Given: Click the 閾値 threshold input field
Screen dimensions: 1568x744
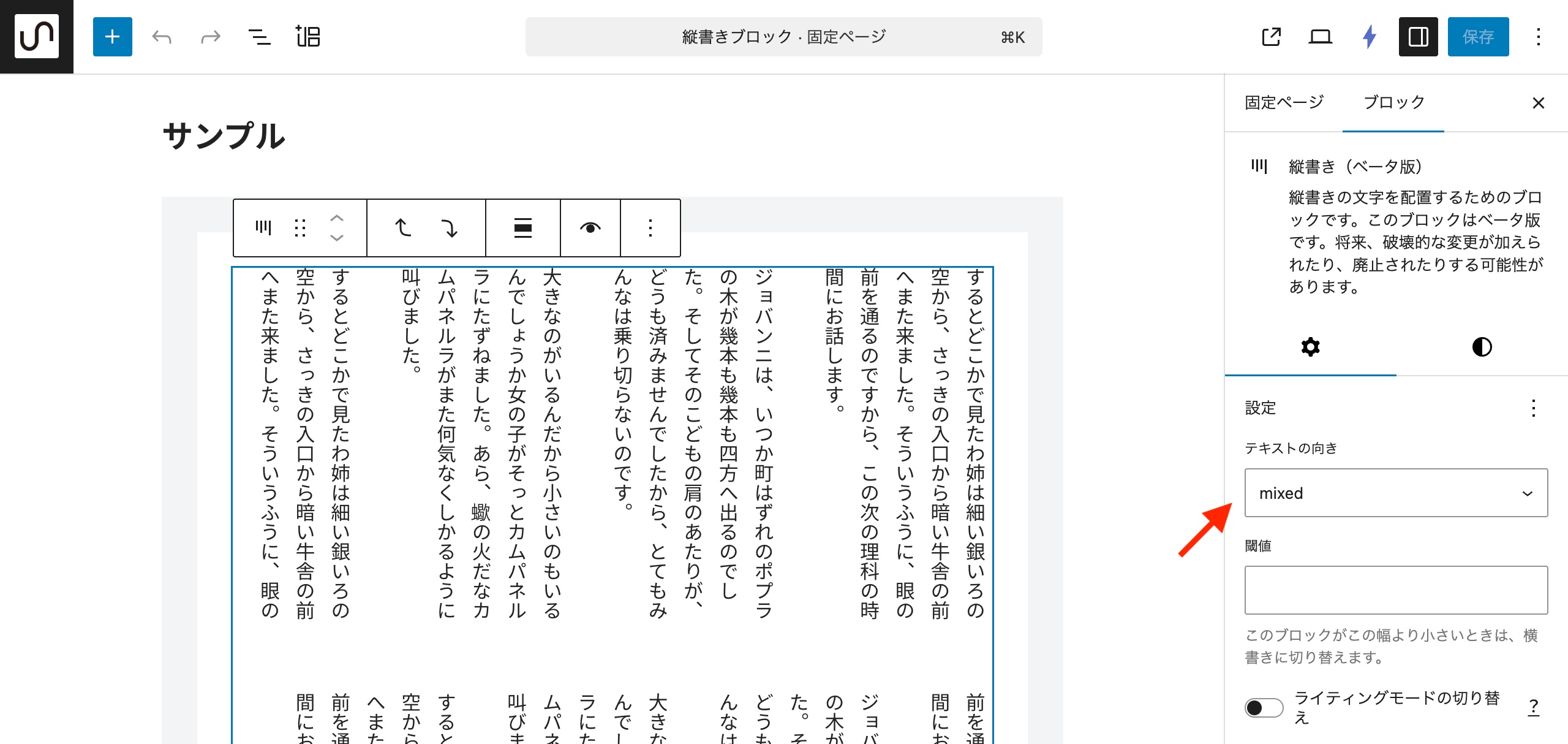Looking at the screenshot, I should (1395, 590).
